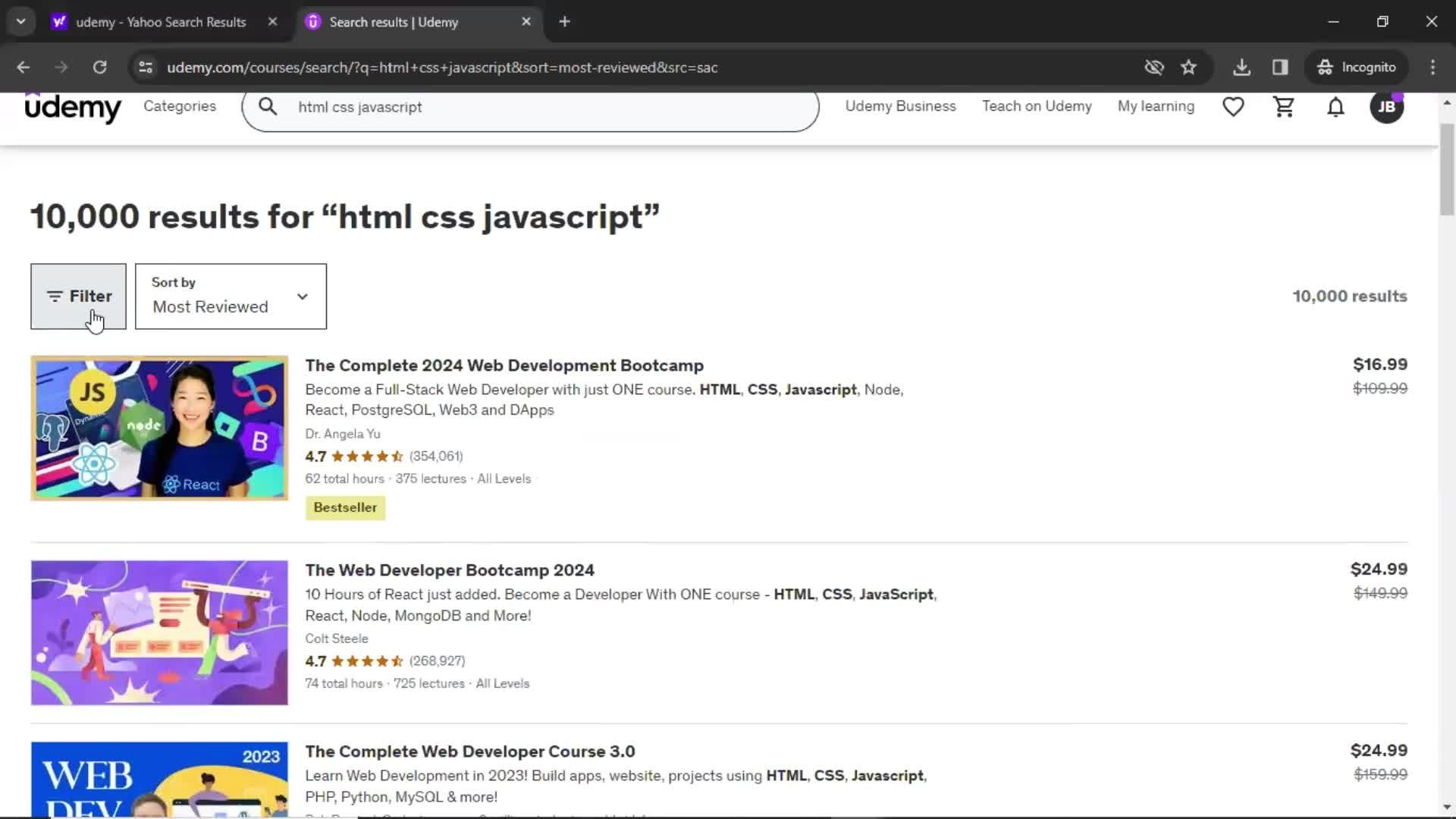The width and height of the screenshot is (1456, 819).
Task: Expand the Sort by Most Reviewed dropdown
Action: click(x=231, y=297)
